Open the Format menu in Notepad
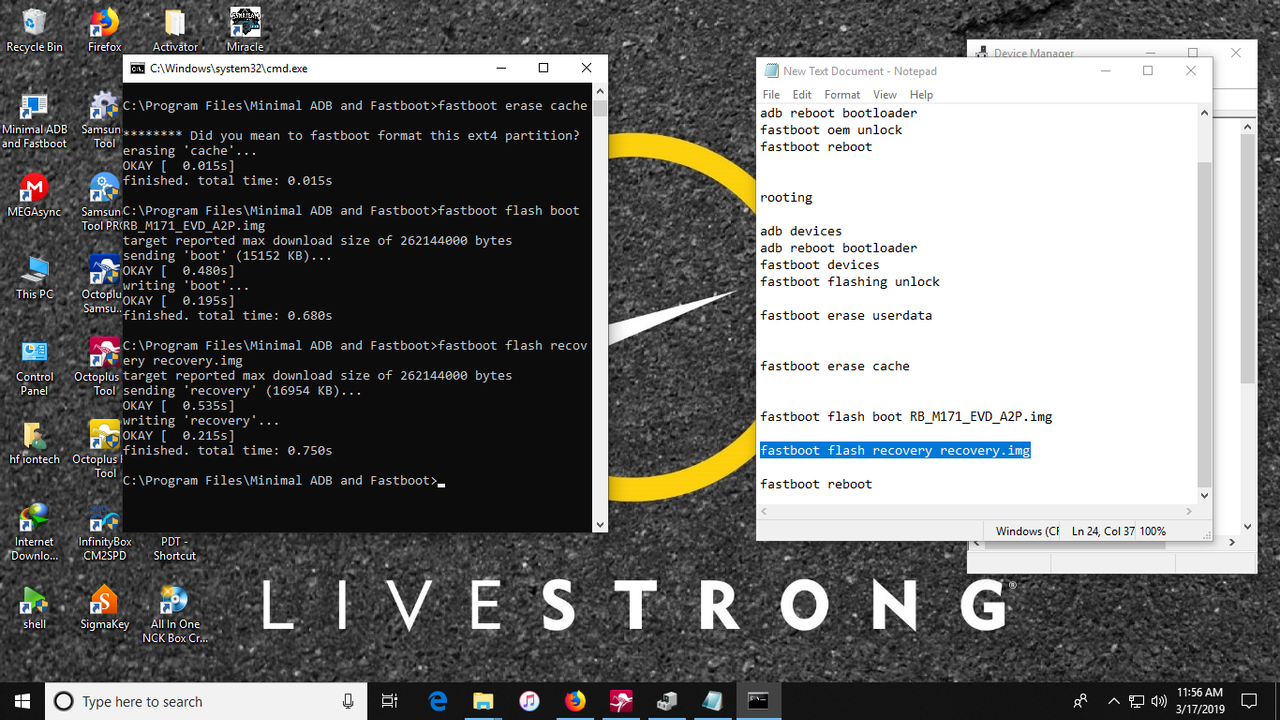This screenshot has width=1280, height=720. coord(841,94)
